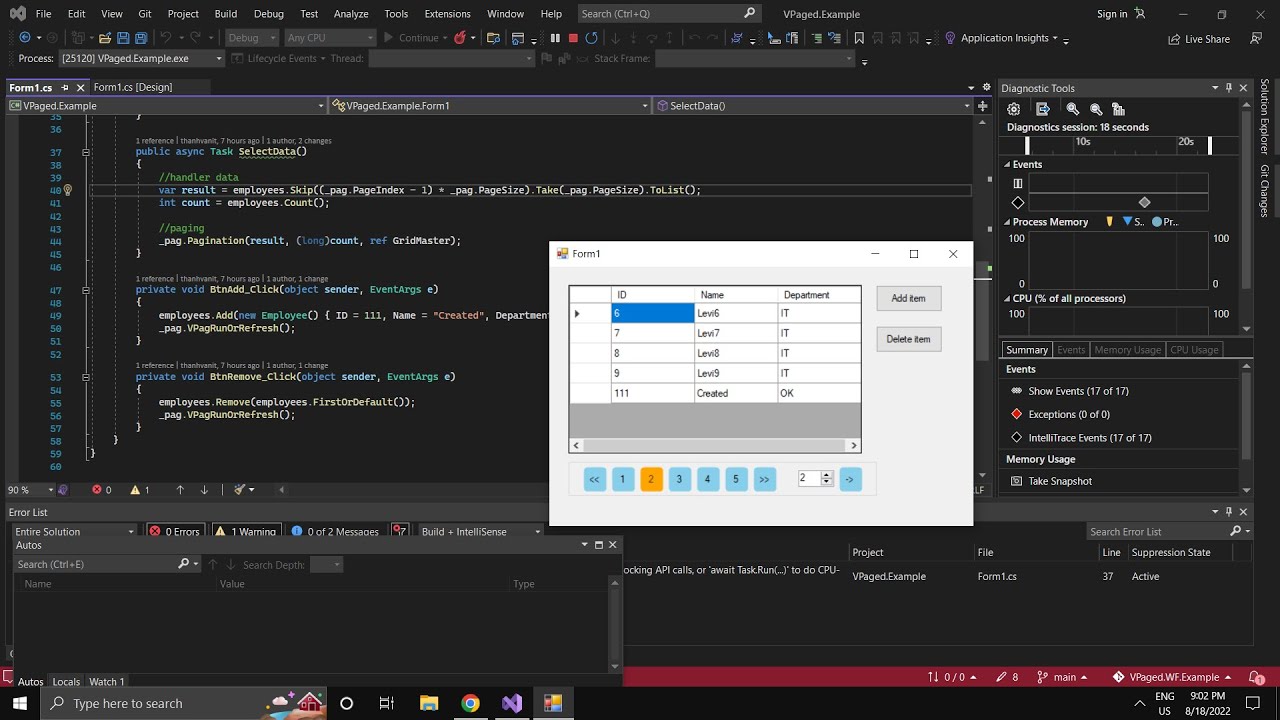Screen dimensions: 1280x720
Task: Open the Analyze menu
Action: click(351, 14)
